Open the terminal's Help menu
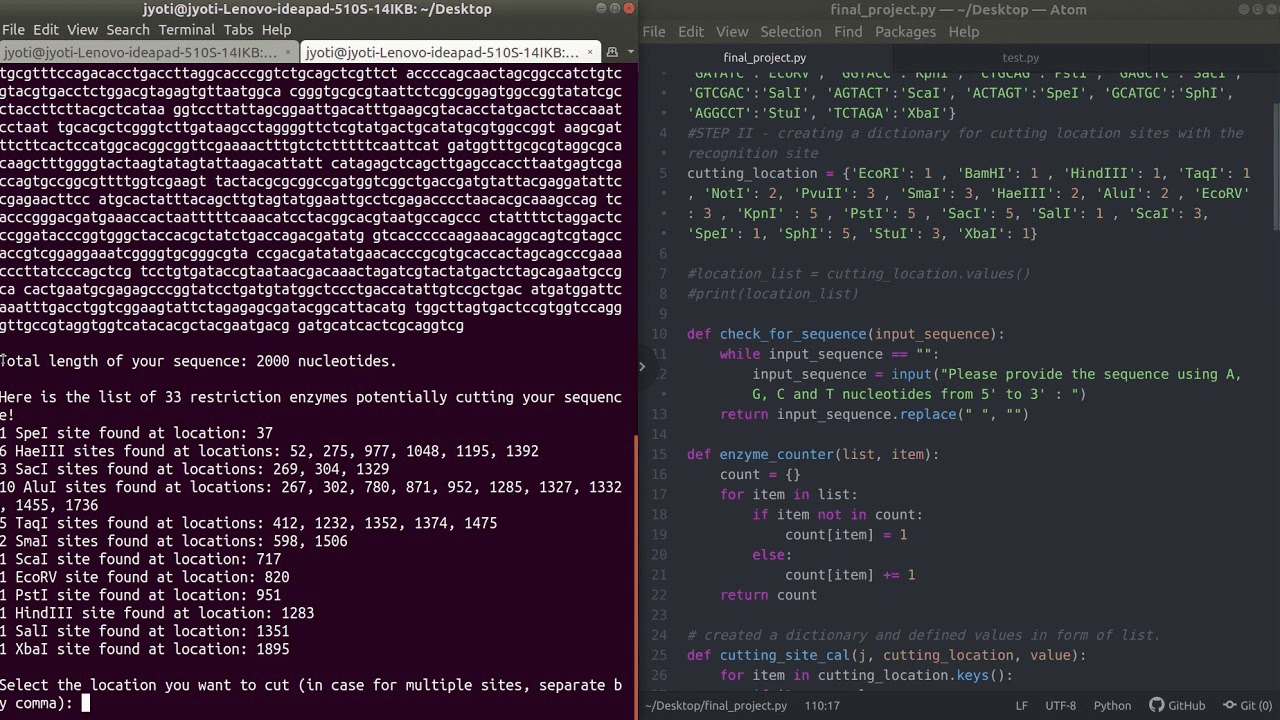 pos(277,30)
